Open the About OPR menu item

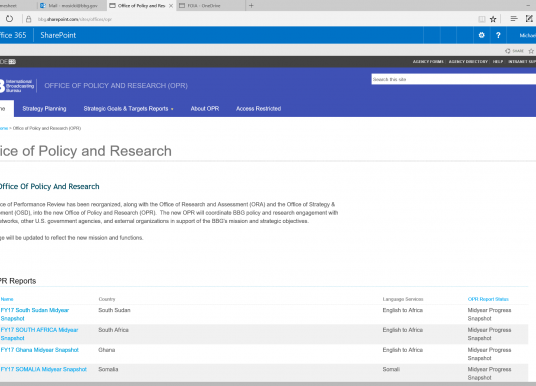(205, 109)
